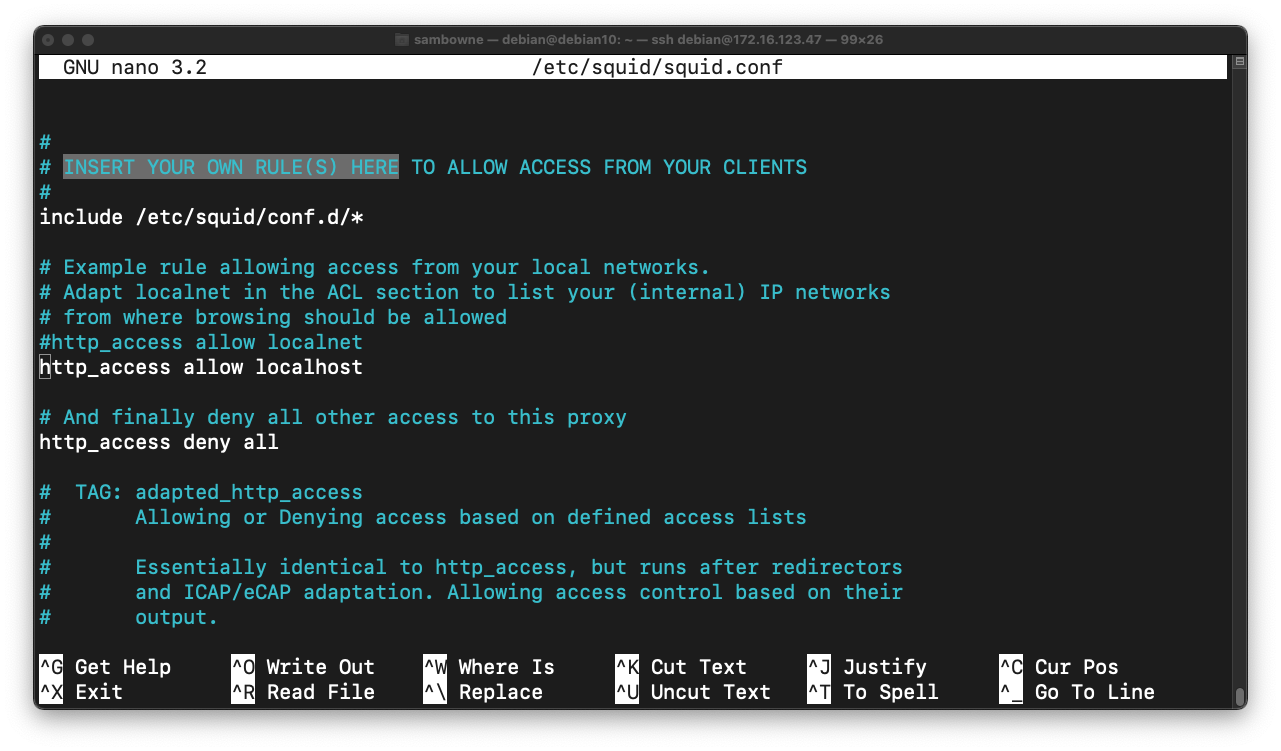Click the highlighted "INSERT YOUR OWN RULE(S) HERE" text
Screen dimensions: 1281x751
pos(231,167)
